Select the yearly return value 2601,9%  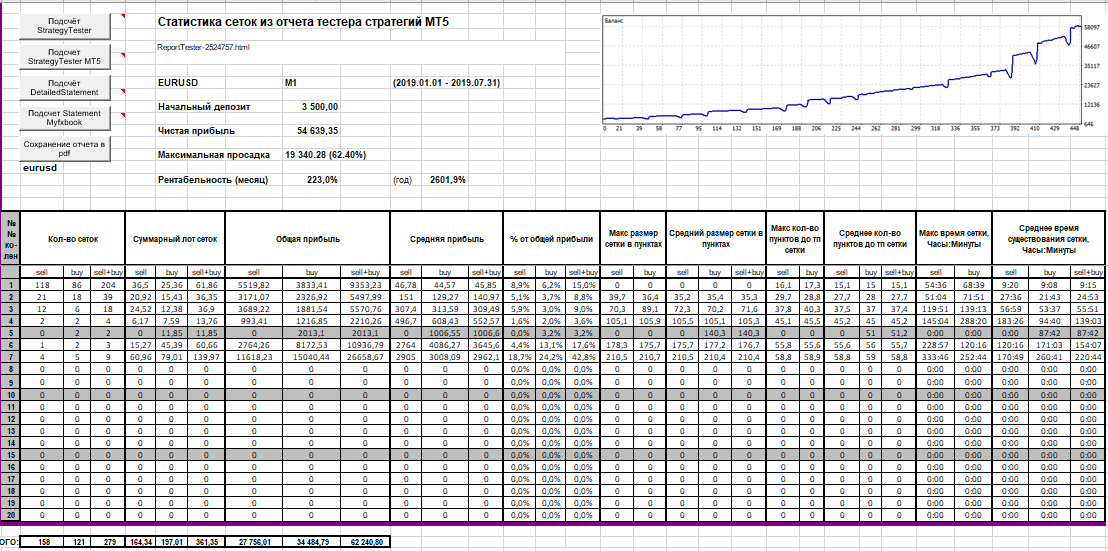[x=447, y=180]
